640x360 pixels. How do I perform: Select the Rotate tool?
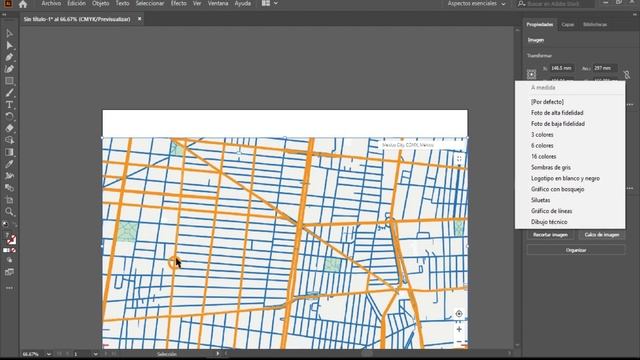pyautogui.click(x=9, y=116)
